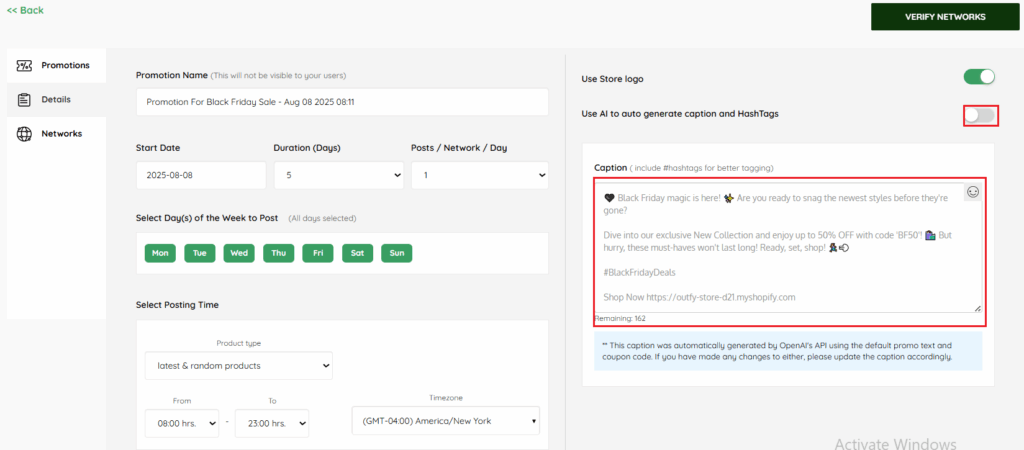Screen dimensions: 1024x450
Task: Deselect Mon from posting days
Action: click(x=160, y=253)
